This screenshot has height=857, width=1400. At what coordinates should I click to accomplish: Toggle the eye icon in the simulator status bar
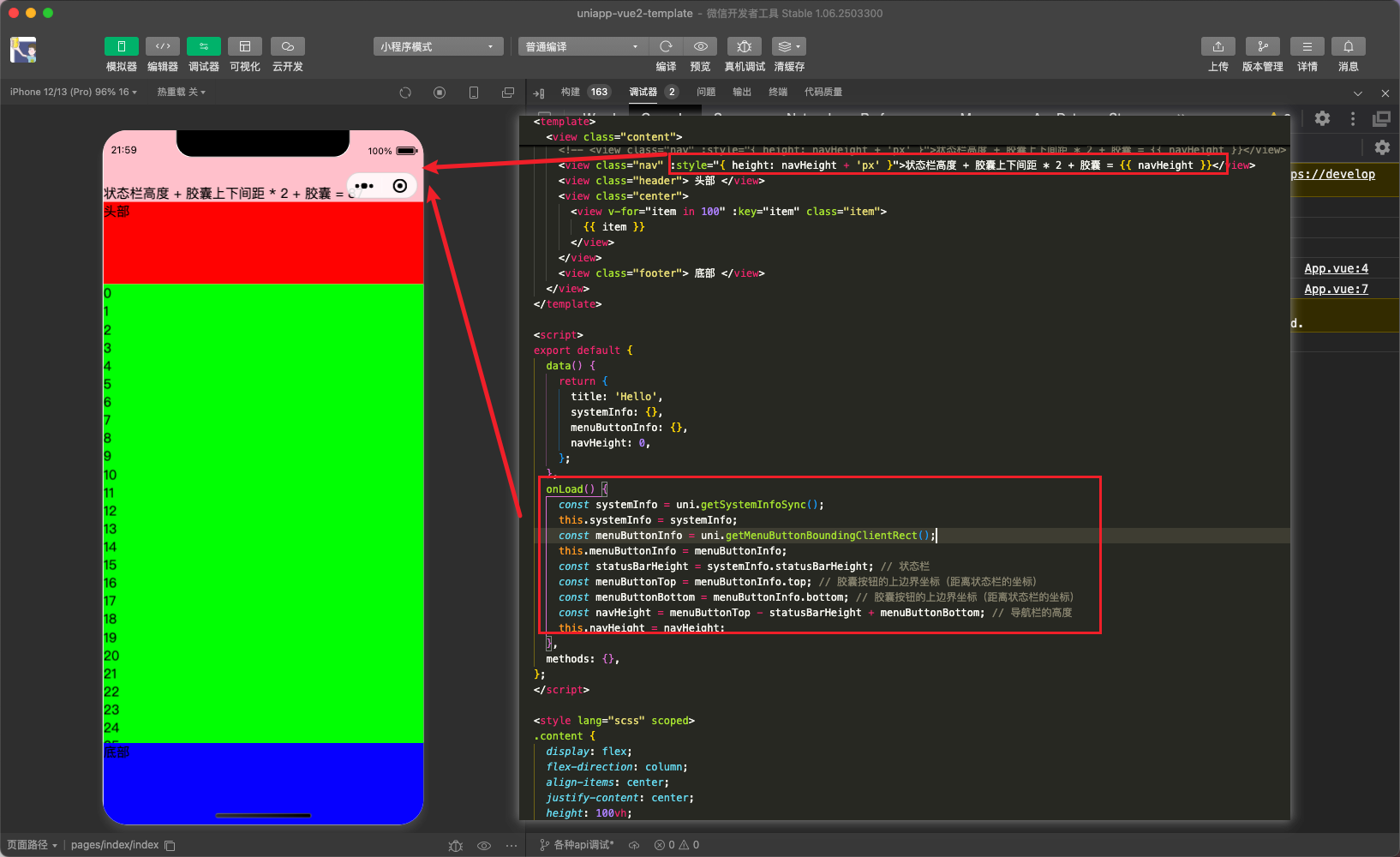[484, 846]
